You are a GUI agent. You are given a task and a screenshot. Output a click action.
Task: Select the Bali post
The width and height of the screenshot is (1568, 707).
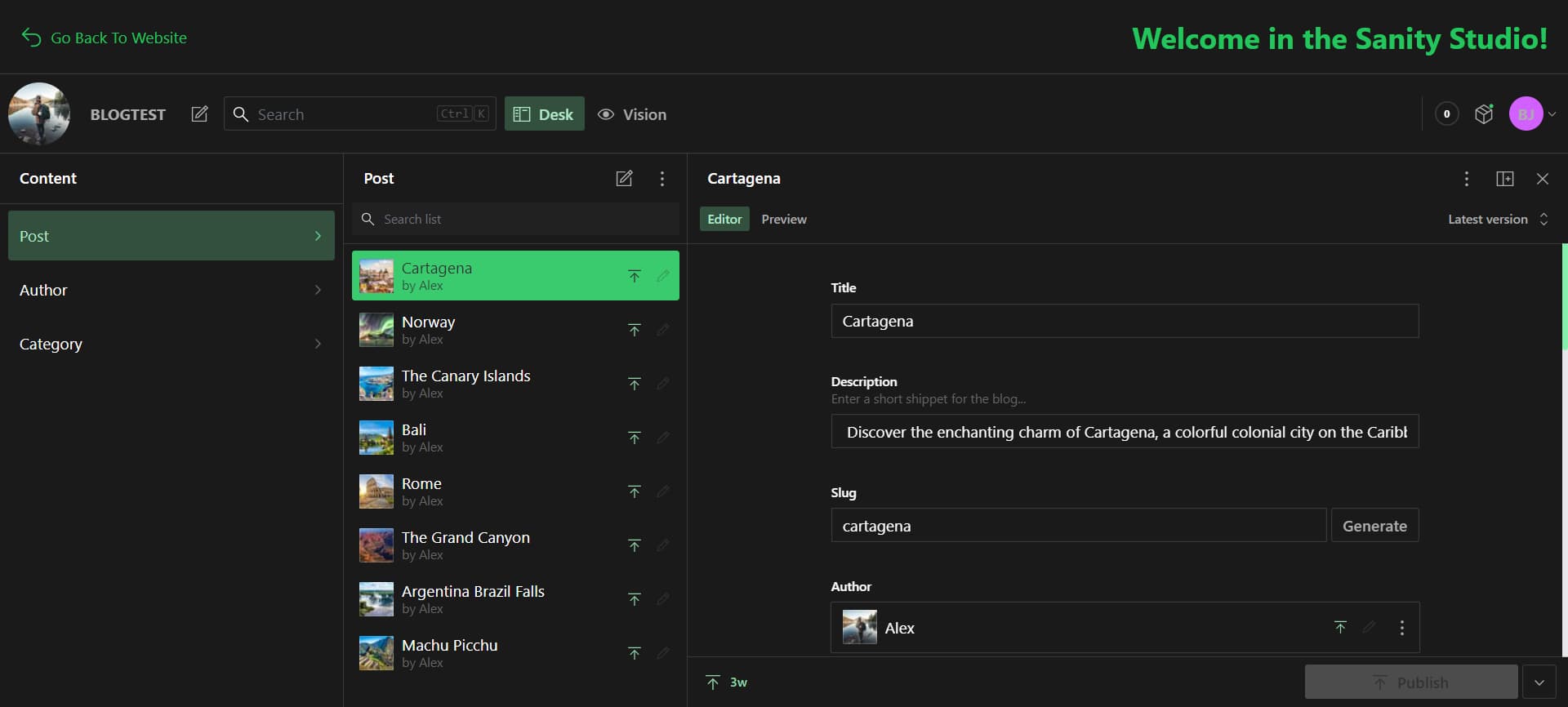(515, 438)
